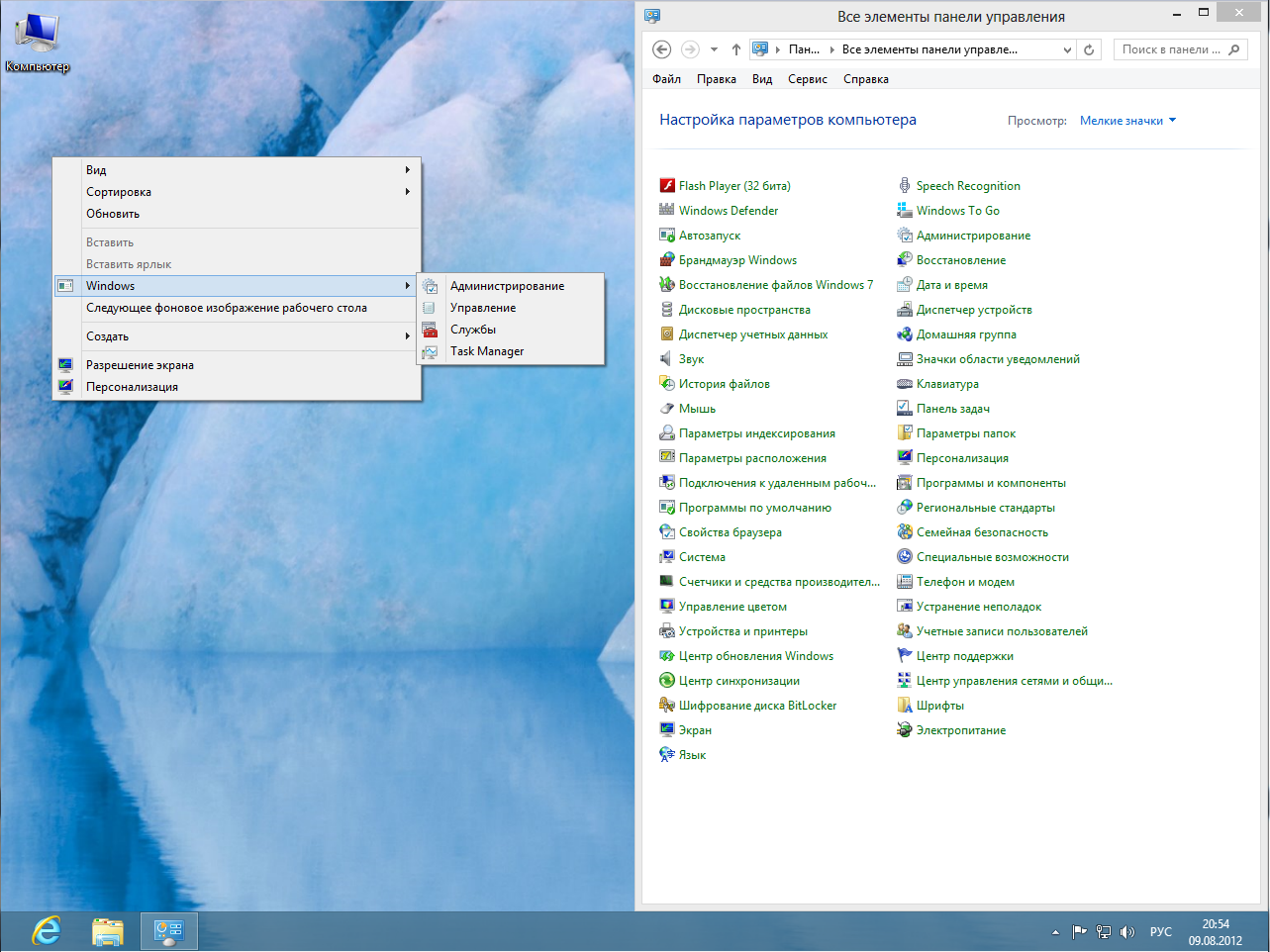Click the Язык icon
The image size is (1270, 952).
(x=667, y=755)
